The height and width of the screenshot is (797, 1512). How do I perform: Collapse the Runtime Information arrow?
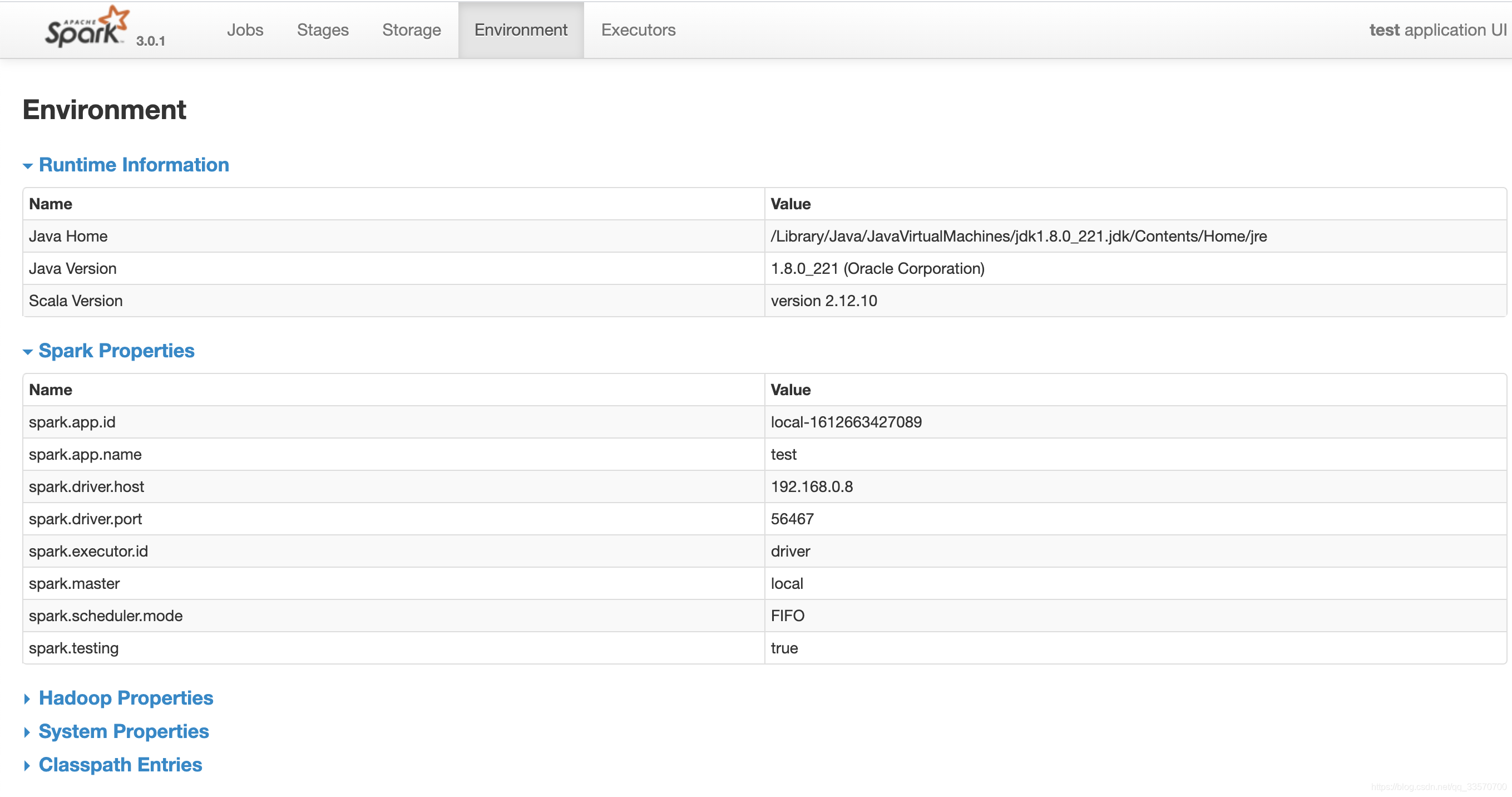tap(28, 166)
